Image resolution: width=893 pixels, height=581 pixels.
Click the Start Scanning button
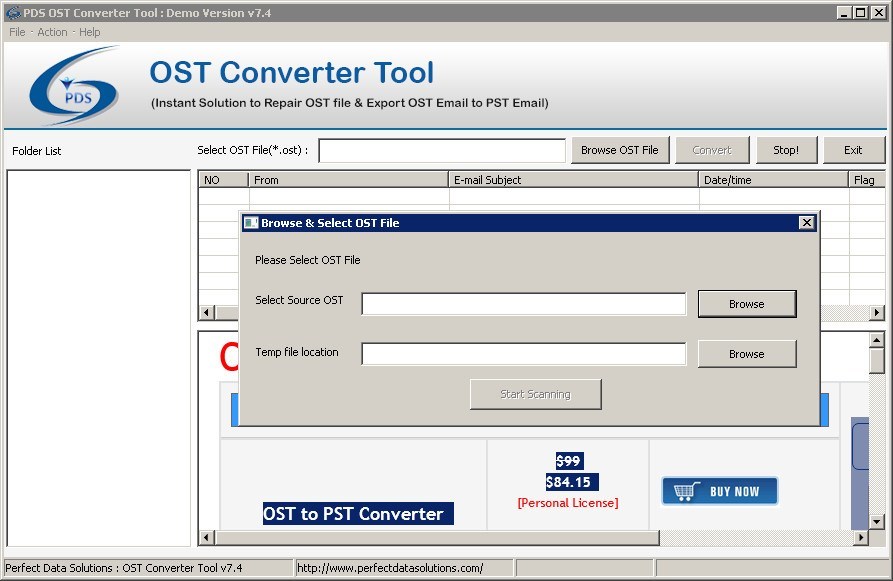pyautogui.click(x=535, y=394)
